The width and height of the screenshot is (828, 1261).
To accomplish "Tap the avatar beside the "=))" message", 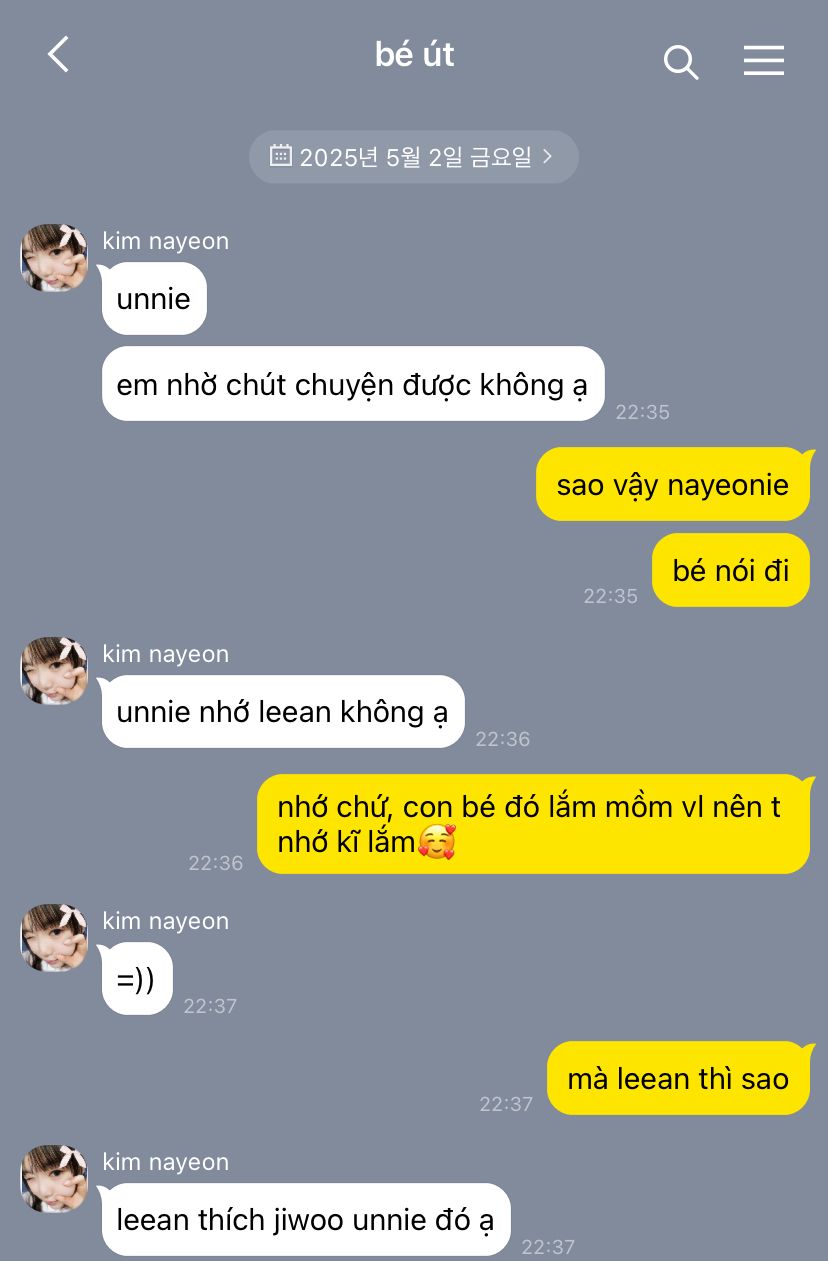I will (54, 938).
